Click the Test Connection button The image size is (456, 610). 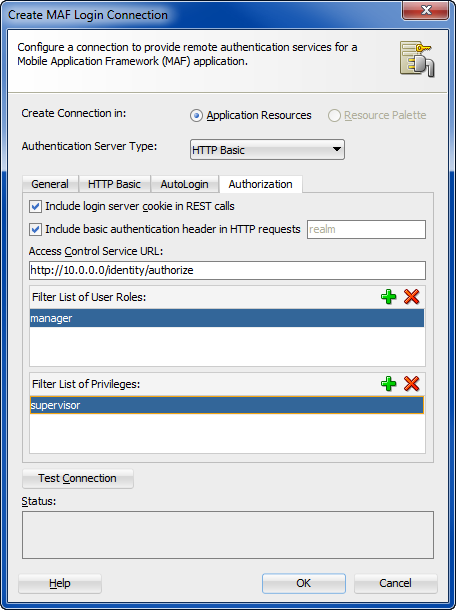click(77, 478)
